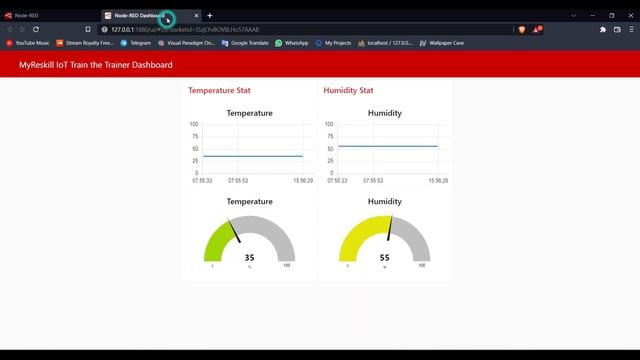The height and width of the screenshot is (360, 640).
Task: Open the wallet icon in toolbar
Action: (x=617, y=29)
